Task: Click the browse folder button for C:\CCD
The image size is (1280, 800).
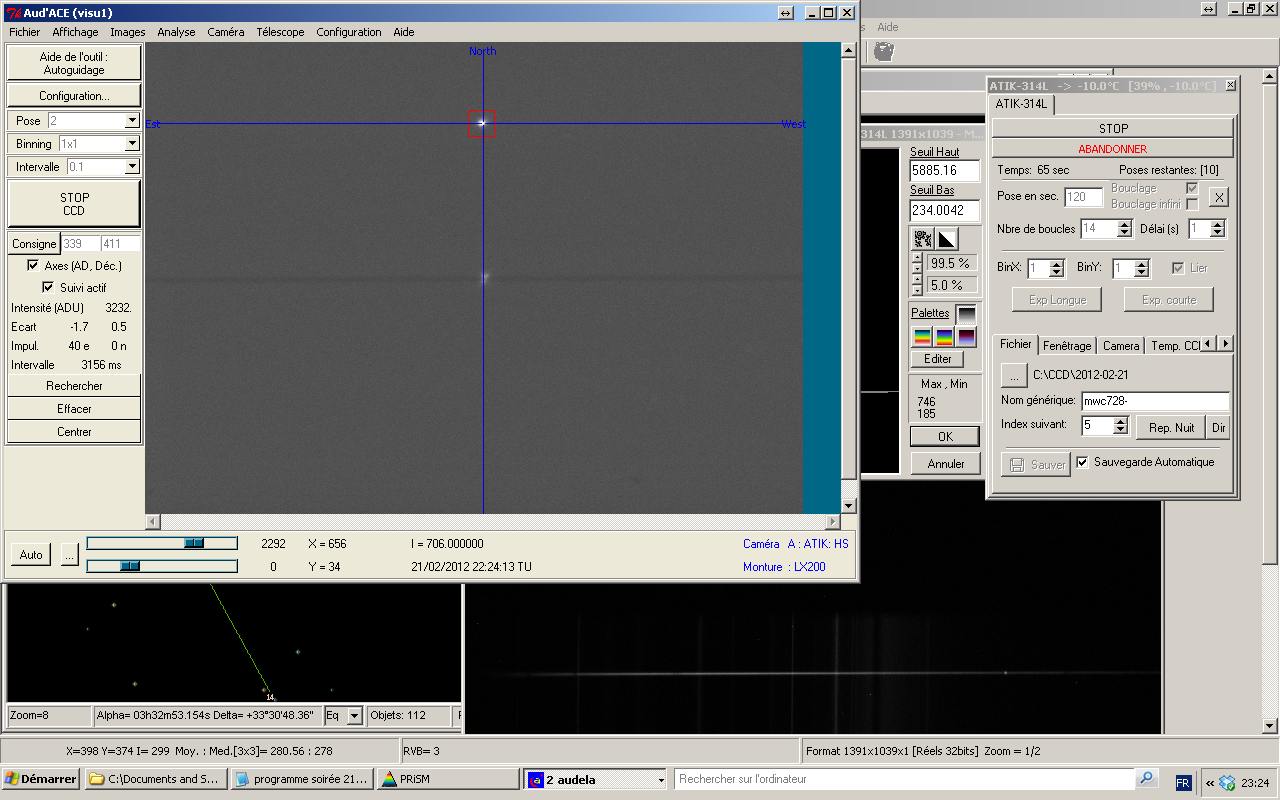Action: click(x=1013, y=375)
